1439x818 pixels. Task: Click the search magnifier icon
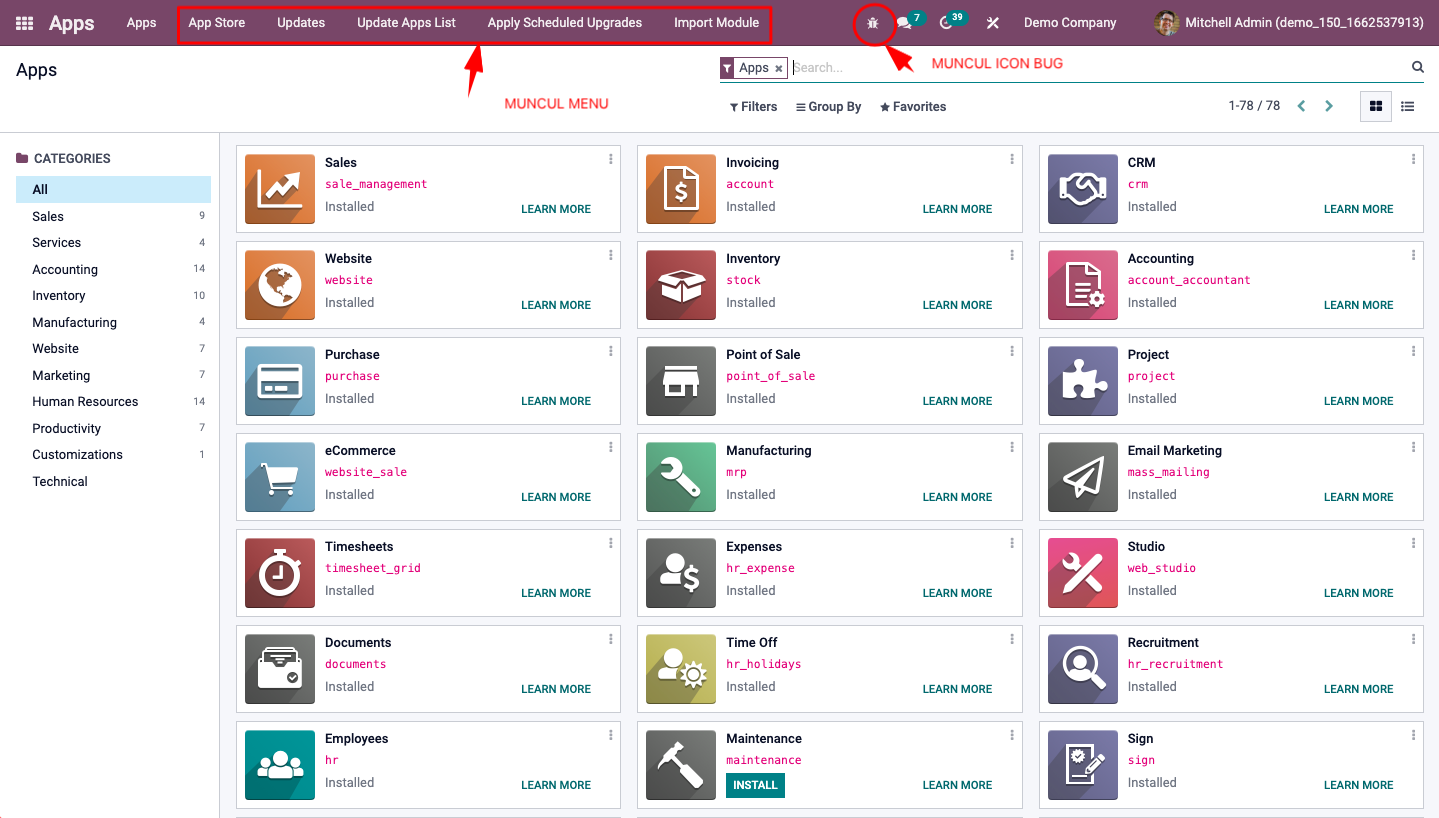click(x=1417, y=67)
